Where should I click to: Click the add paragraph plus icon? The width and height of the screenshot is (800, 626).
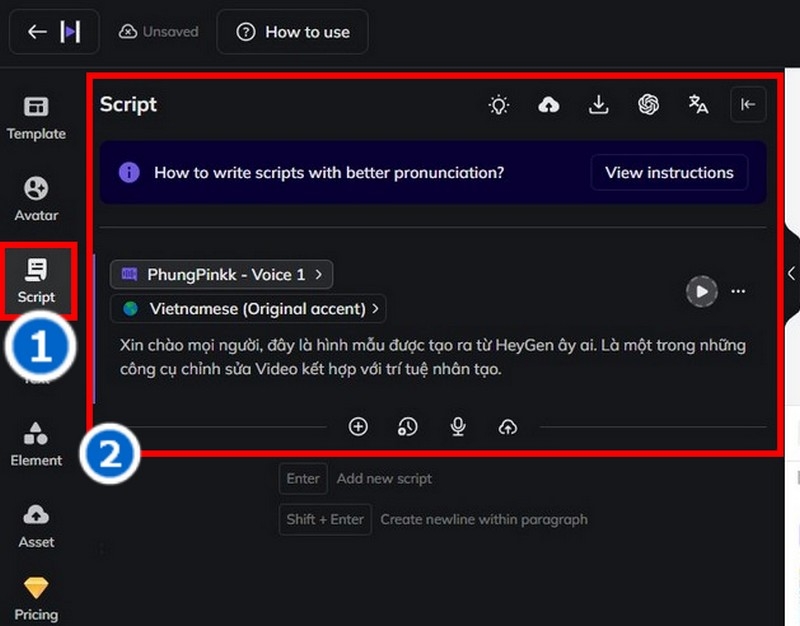(x=358, y=427)
